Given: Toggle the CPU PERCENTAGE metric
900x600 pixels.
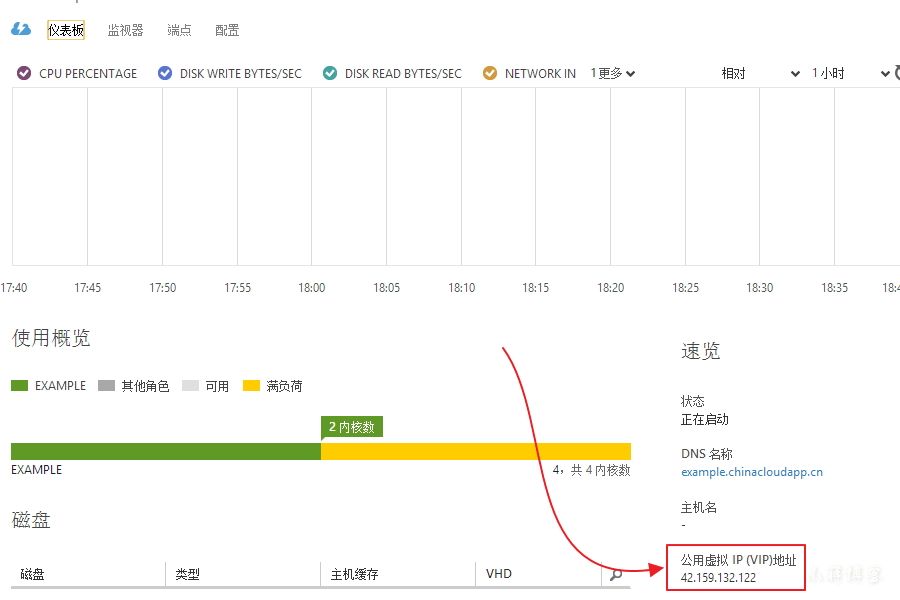Looking at the screenshot, I should [25, 73].
